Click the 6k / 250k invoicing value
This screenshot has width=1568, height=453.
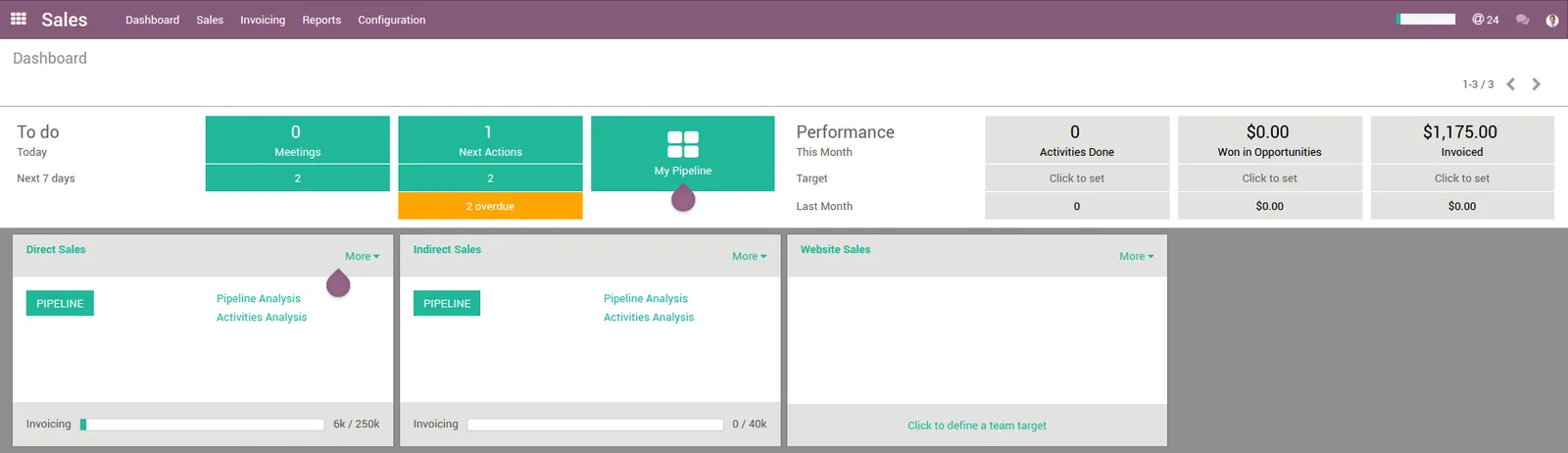point(357,424)
